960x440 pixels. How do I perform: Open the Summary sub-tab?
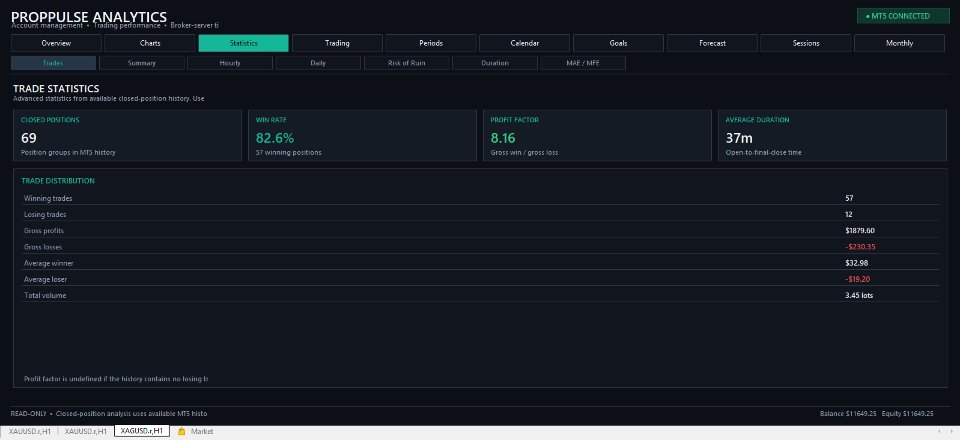pyautogui.click(x=142, y=63)
